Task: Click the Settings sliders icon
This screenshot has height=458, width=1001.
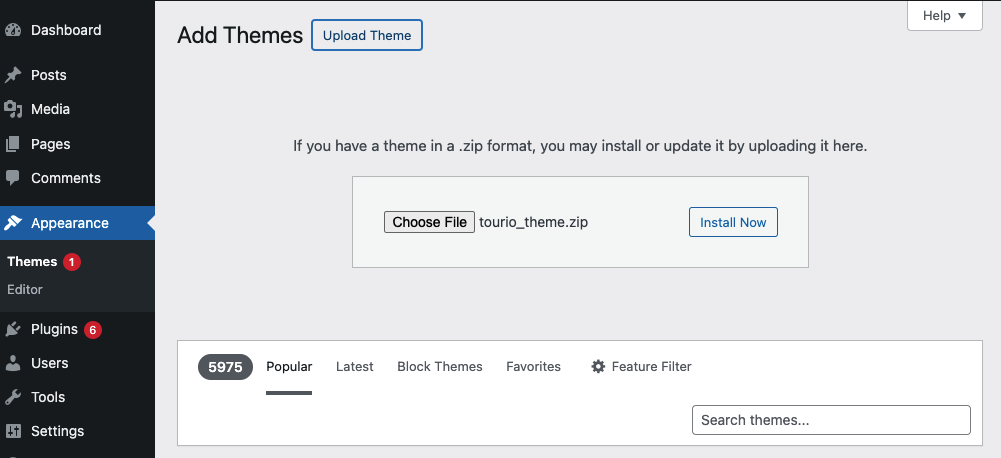Action: coord(13,431)
